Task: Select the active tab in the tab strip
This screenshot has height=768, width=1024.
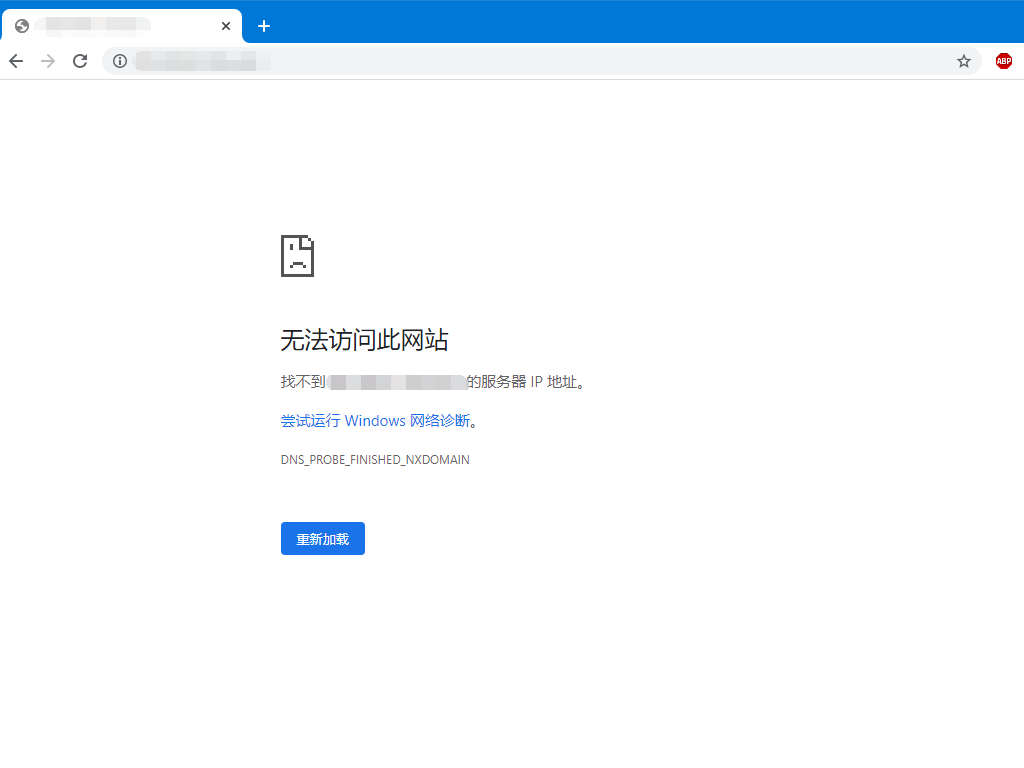Action: (120, 26)
